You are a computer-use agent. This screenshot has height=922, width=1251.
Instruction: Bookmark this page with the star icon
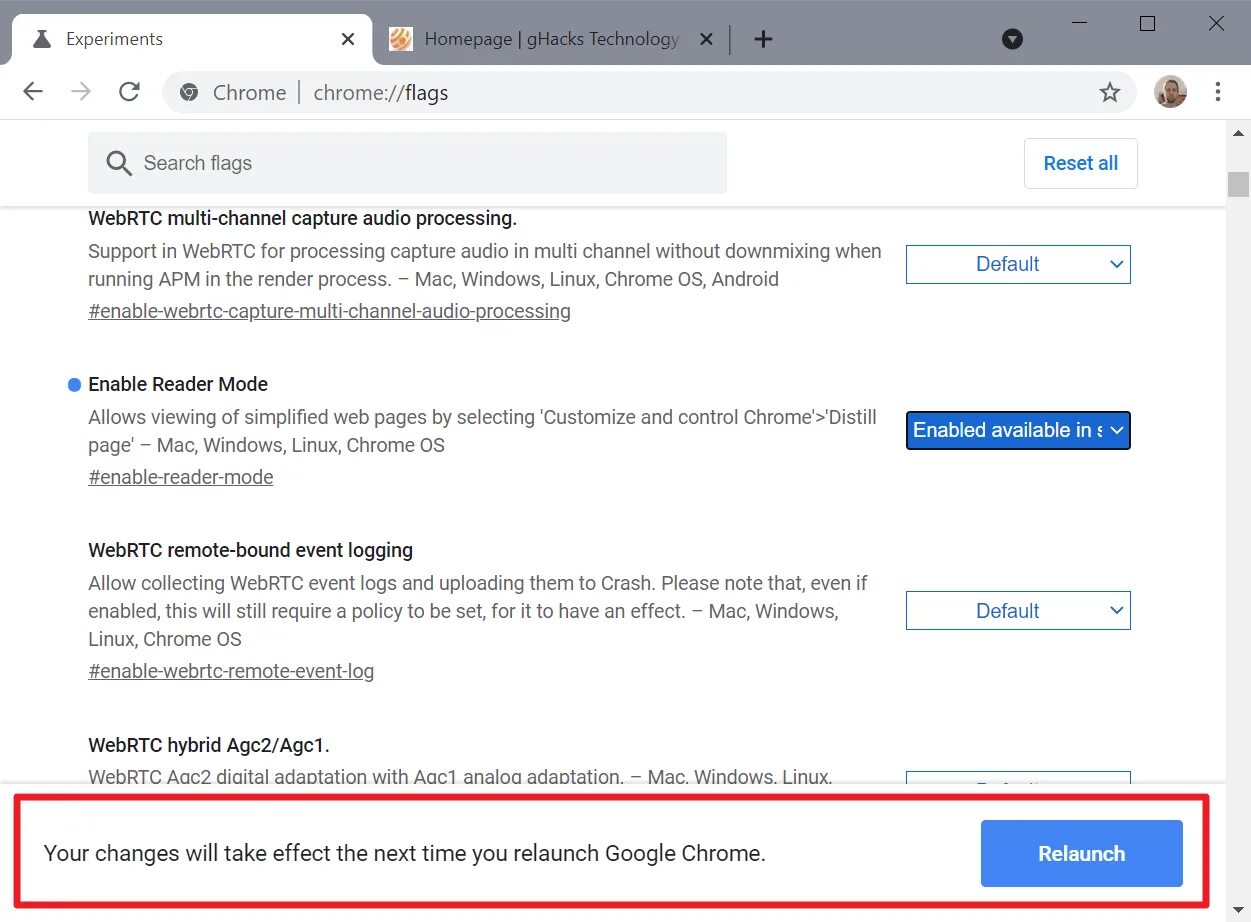pos(1109,93)
